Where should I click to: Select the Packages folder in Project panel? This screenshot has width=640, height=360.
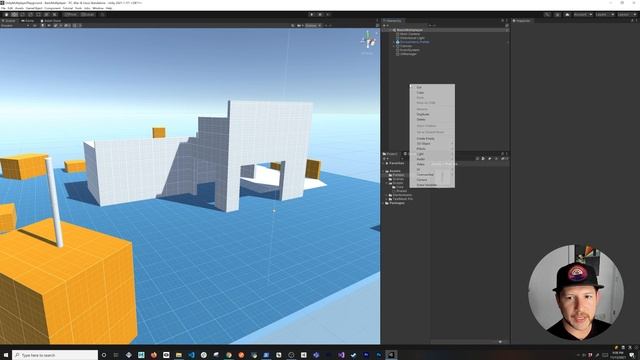[396, 203]
